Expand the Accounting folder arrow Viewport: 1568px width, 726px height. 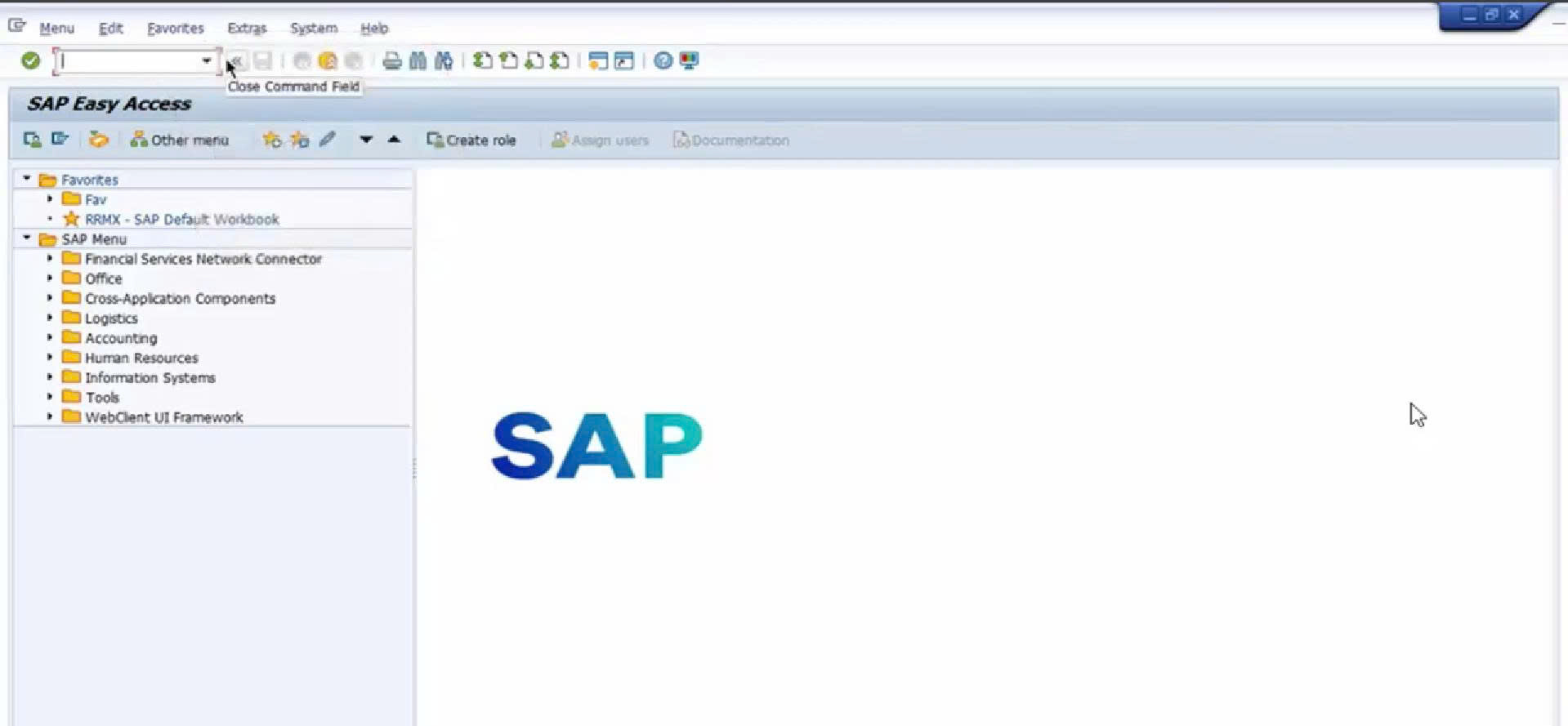pos(50,337)
